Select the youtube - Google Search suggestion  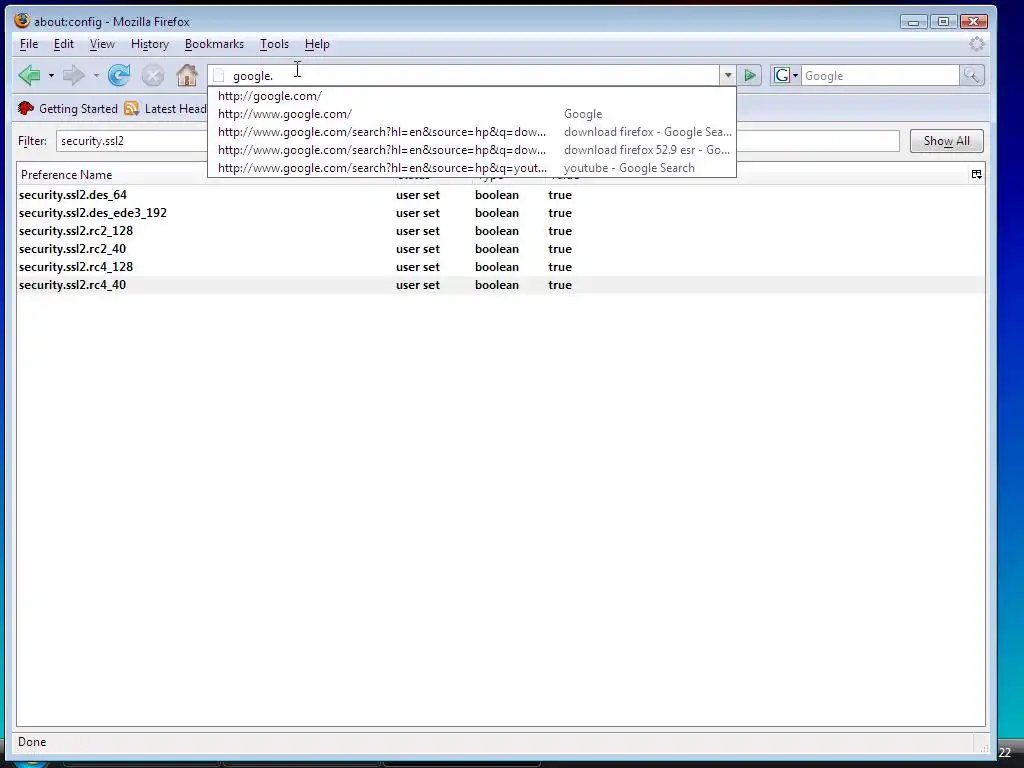tap(472, 168)
